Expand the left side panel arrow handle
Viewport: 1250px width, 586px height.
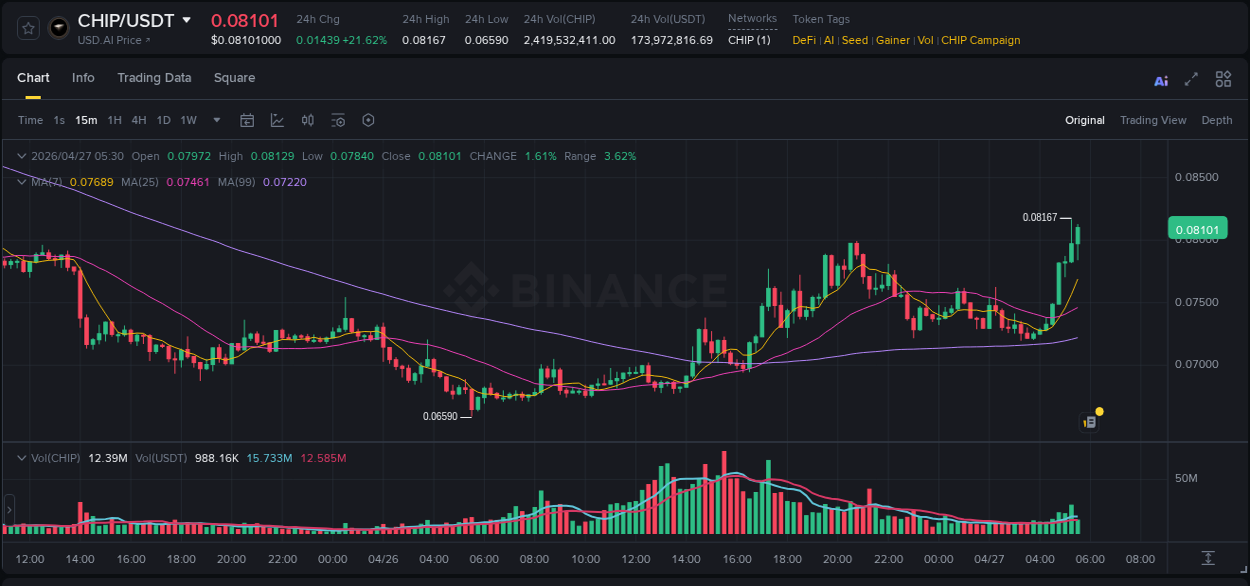pyautogui.click(x=8, y=510)
